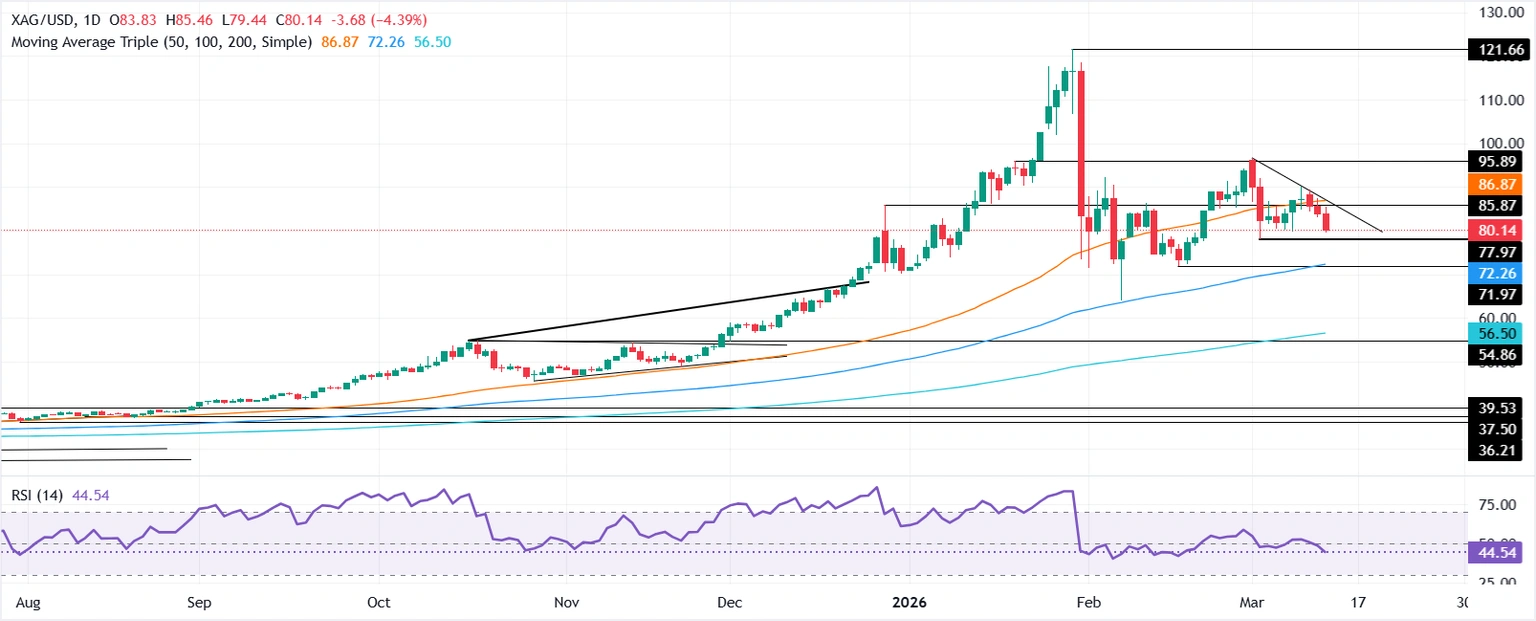Select the 1D timeframe label
This screenshot has height=621, width=1536.
click(x=92, y=17)
